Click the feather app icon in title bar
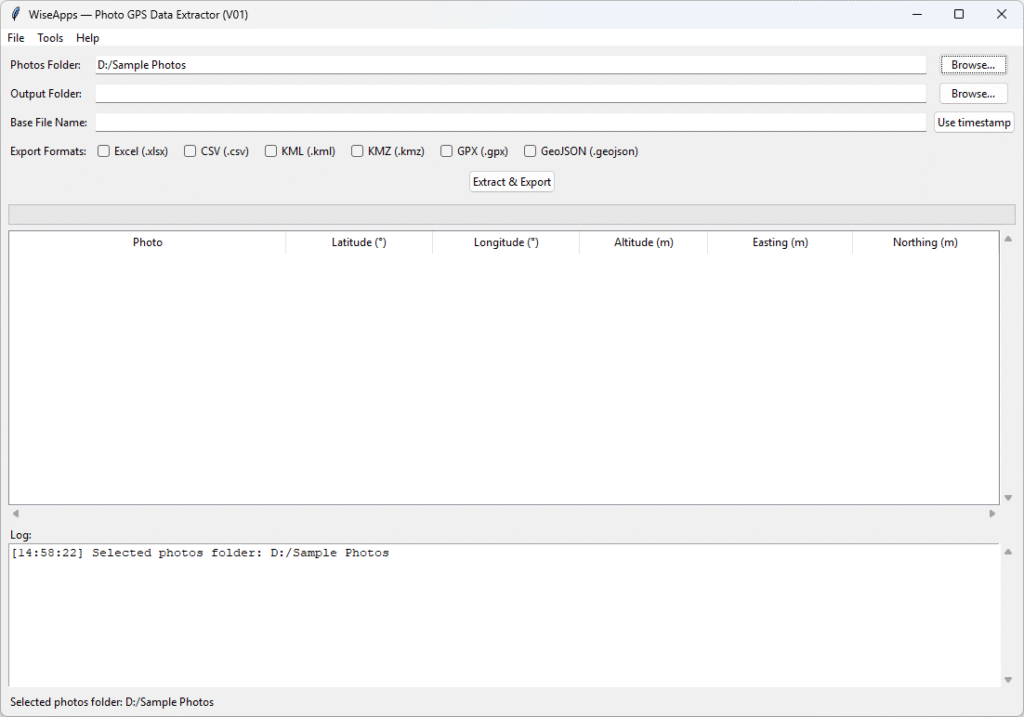1024x717 pixels. point(15,15)
